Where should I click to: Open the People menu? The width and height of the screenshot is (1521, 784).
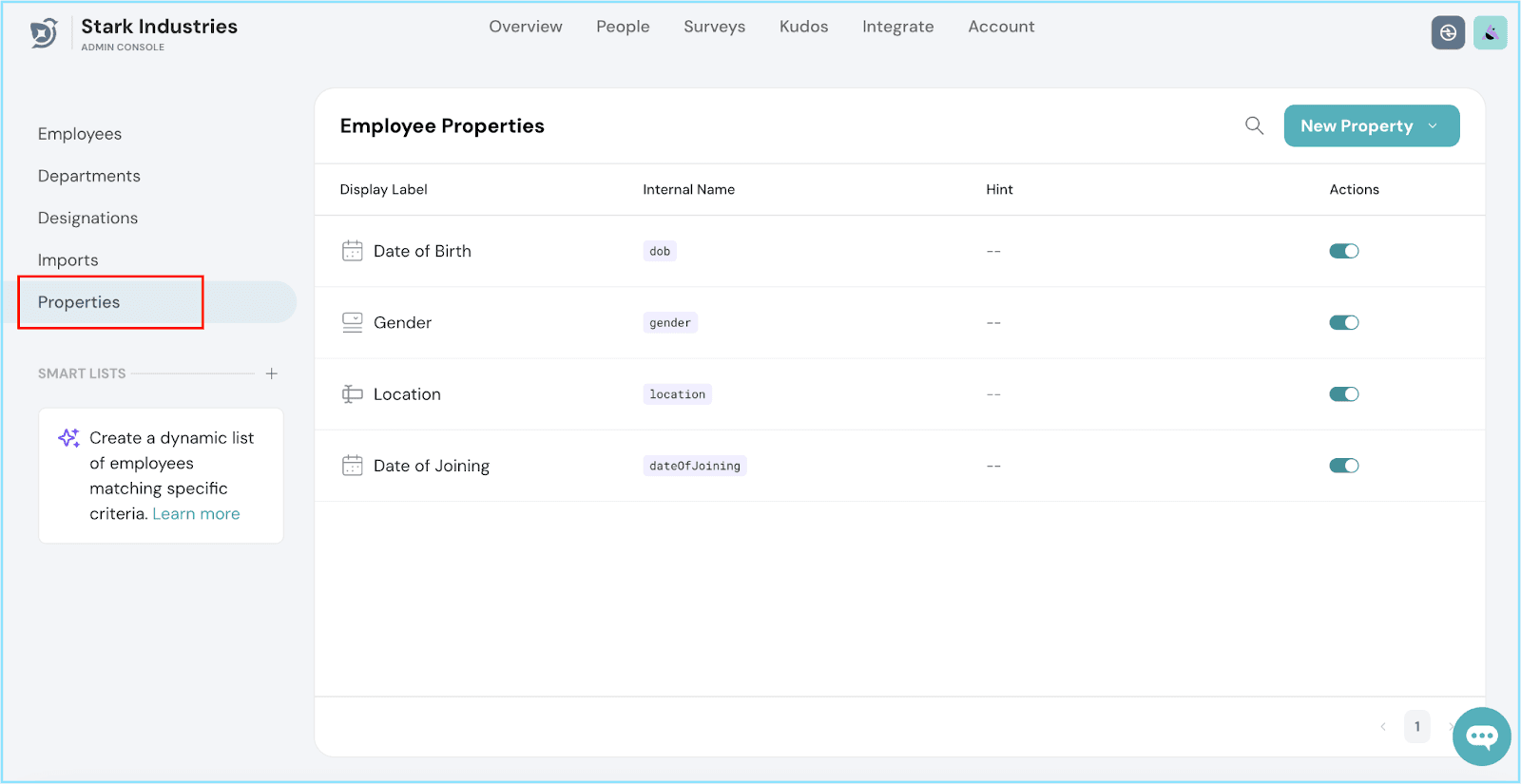click(x=623, y=27)
